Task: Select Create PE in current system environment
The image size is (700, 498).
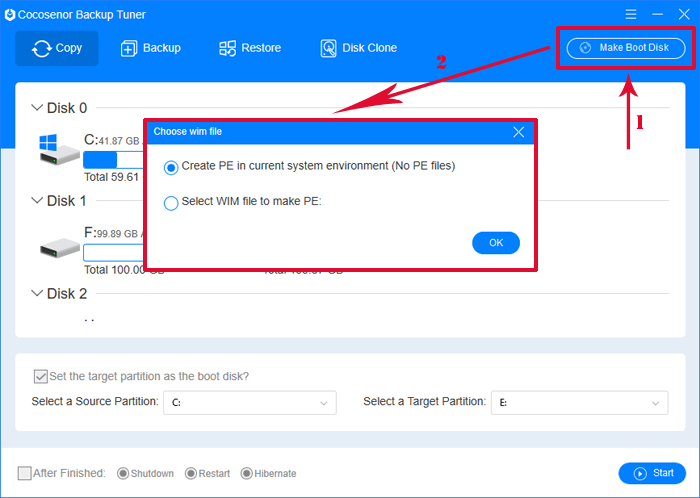Action: [171, 168]
